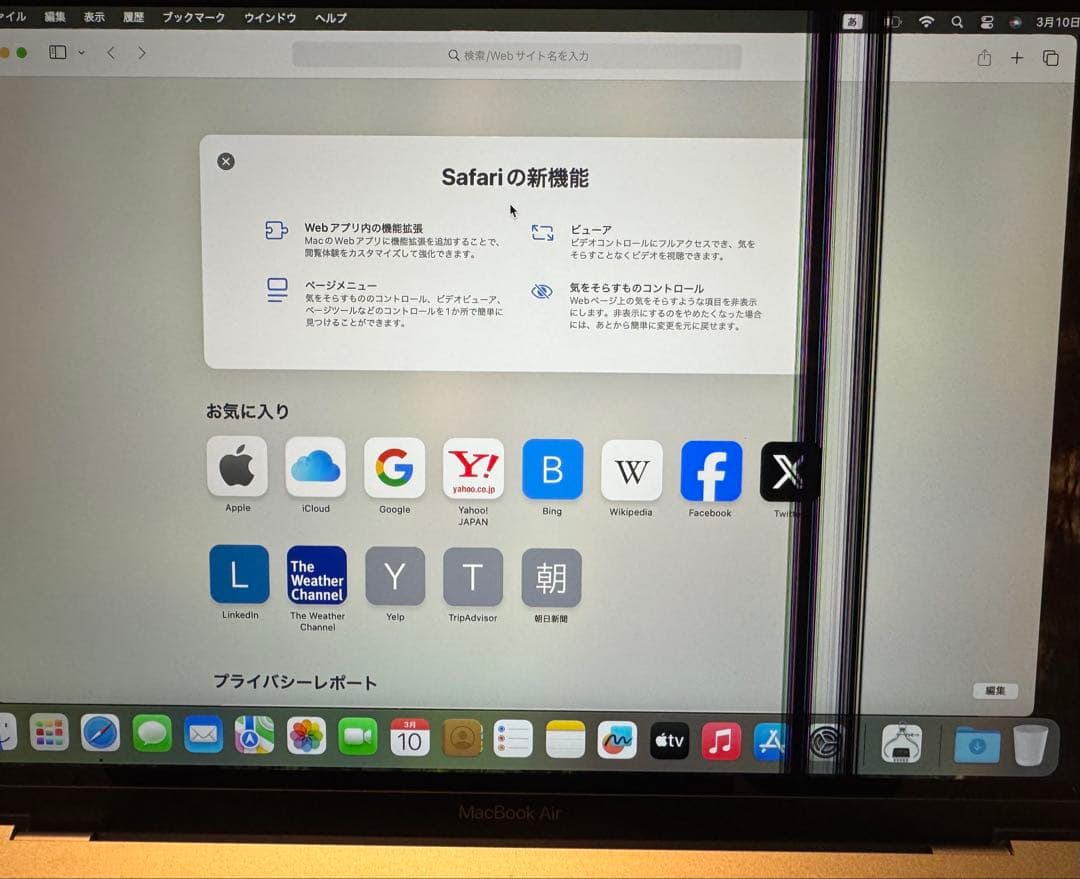Open the battery status menu
This screenshot has height=879, width=1080.
(892, 22)
